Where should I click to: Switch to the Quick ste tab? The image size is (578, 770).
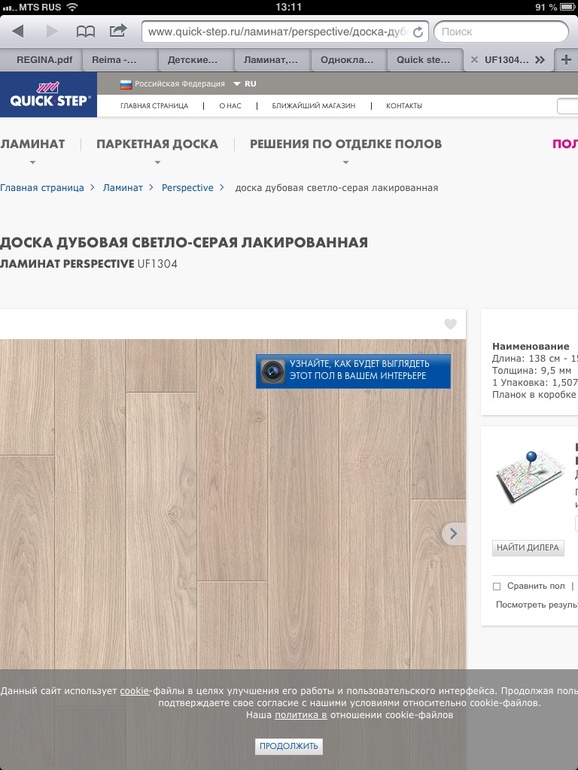click(x=425, y=60)
